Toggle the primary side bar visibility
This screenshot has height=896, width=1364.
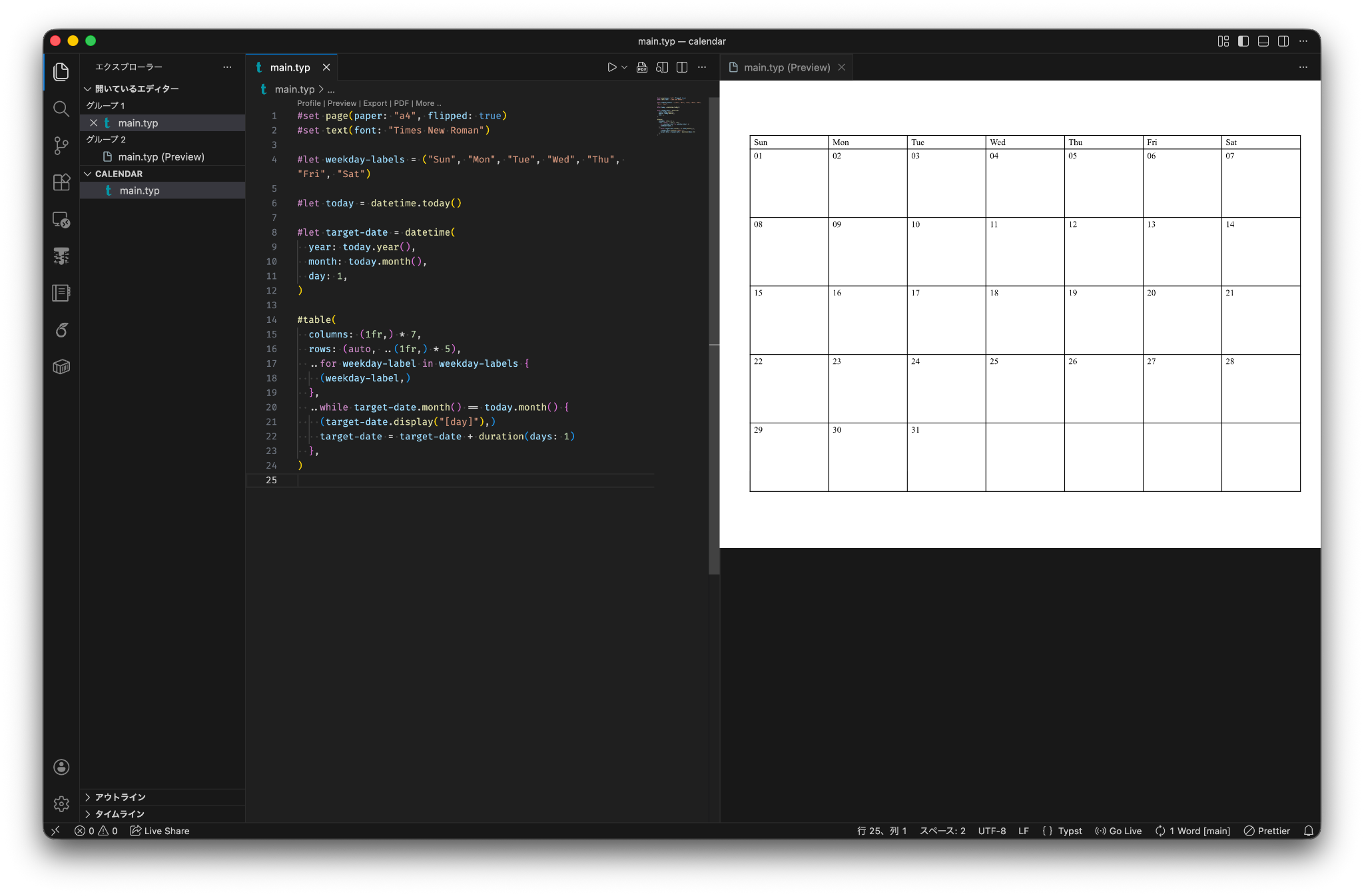click(x=1243, y=41)
